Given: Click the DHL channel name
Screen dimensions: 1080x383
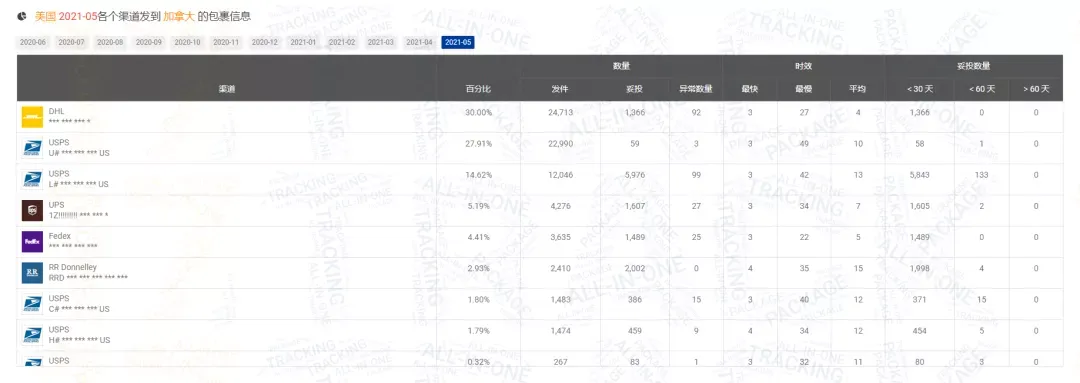Looking at the screenshot, I should click(56, 111).
